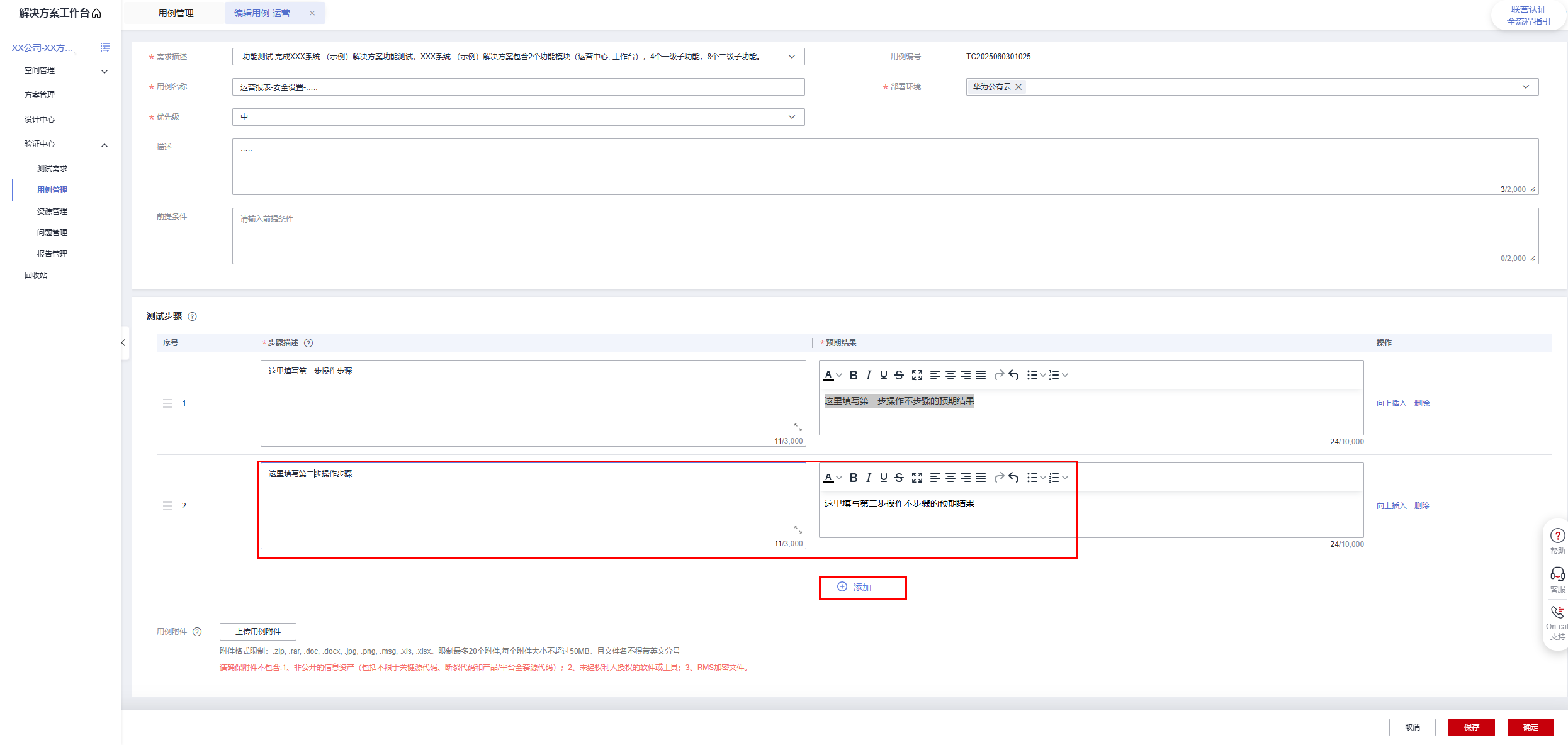The image size is (1568, 745).
Task: Click 向上插入 for step 1
Action: [x=1391, y=403]
